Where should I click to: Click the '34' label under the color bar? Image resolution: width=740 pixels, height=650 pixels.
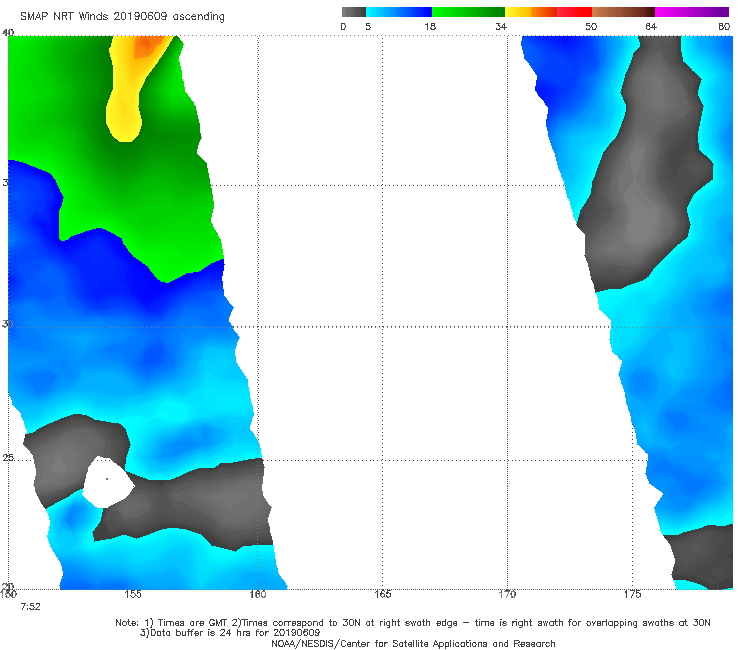(501, 26)
